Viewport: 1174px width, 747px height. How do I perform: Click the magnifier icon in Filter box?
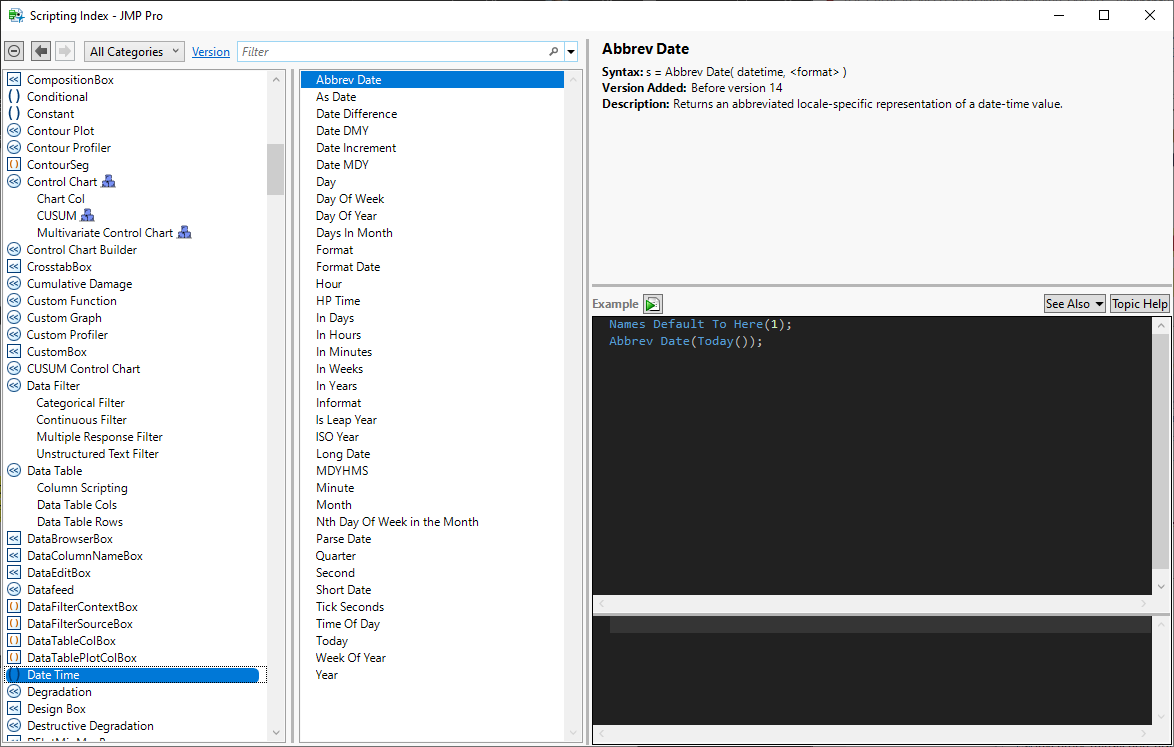554,52
